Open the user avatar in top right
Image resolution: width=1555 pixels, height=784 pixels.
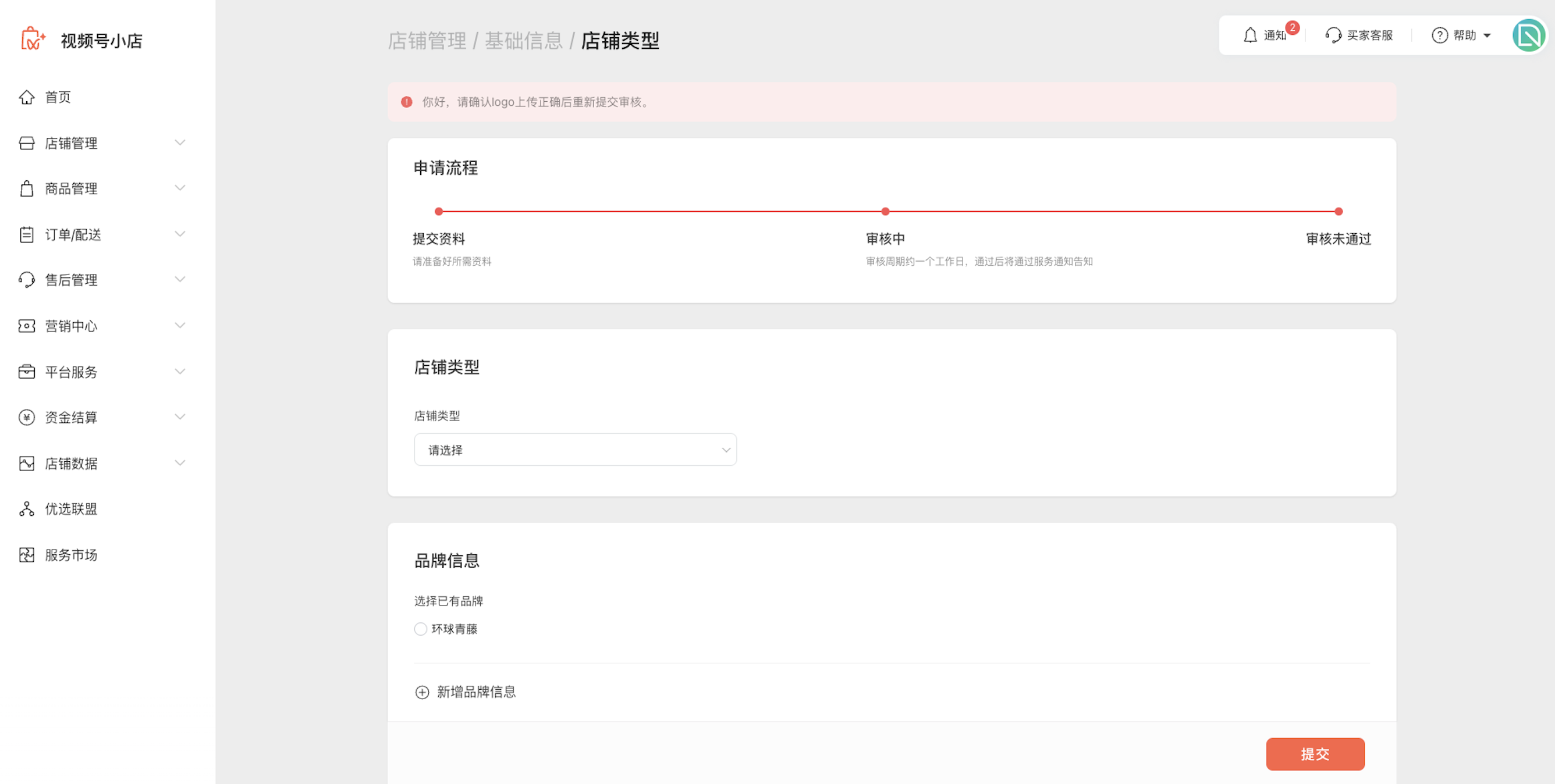click(1528, 35)
